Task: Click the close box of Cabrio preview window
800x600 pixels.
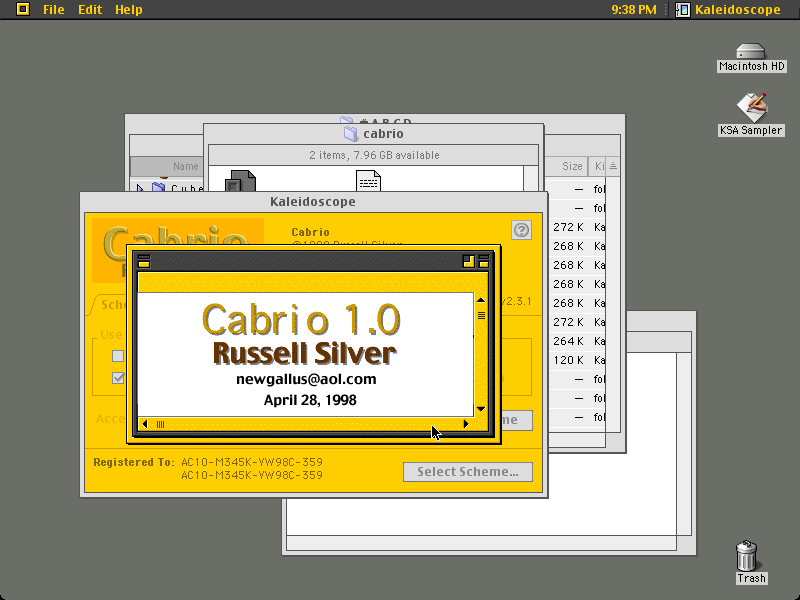Action: coord(144,261)
